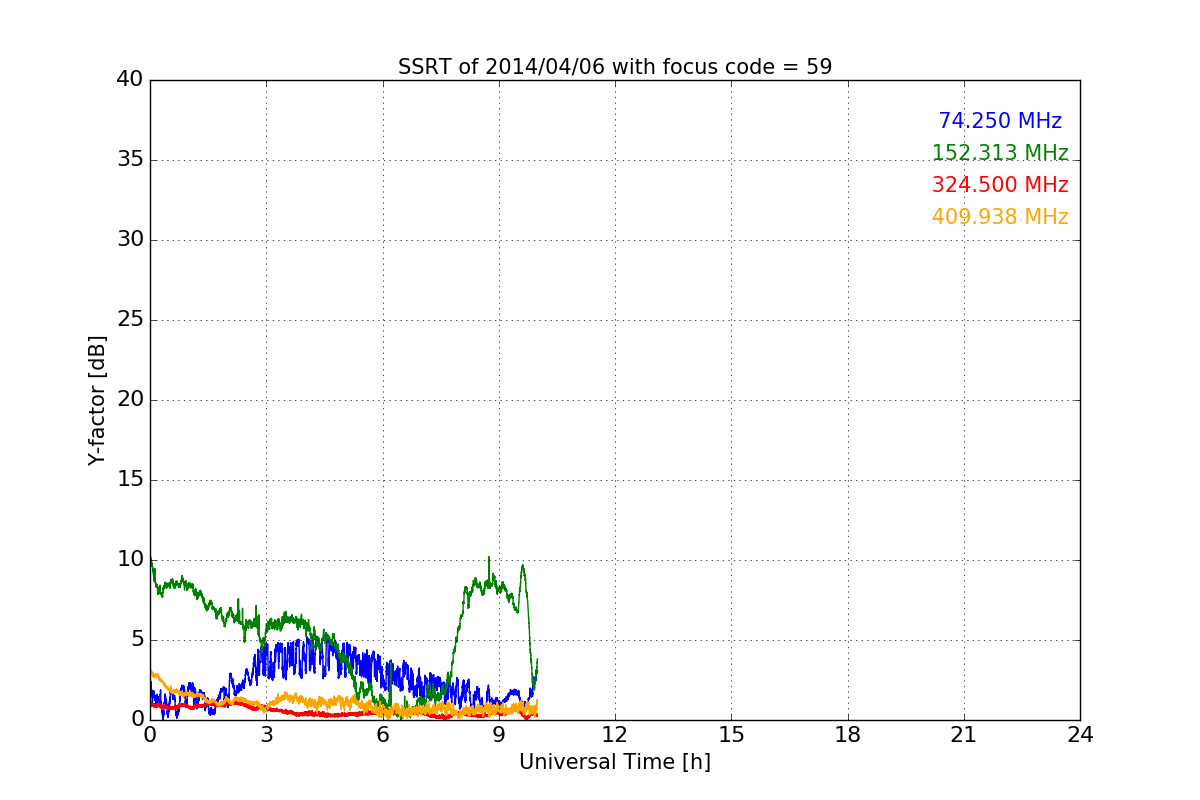Screen dimensions: 1200x800
Task: Click the y-axis tick label '30'
Action: 130,240
